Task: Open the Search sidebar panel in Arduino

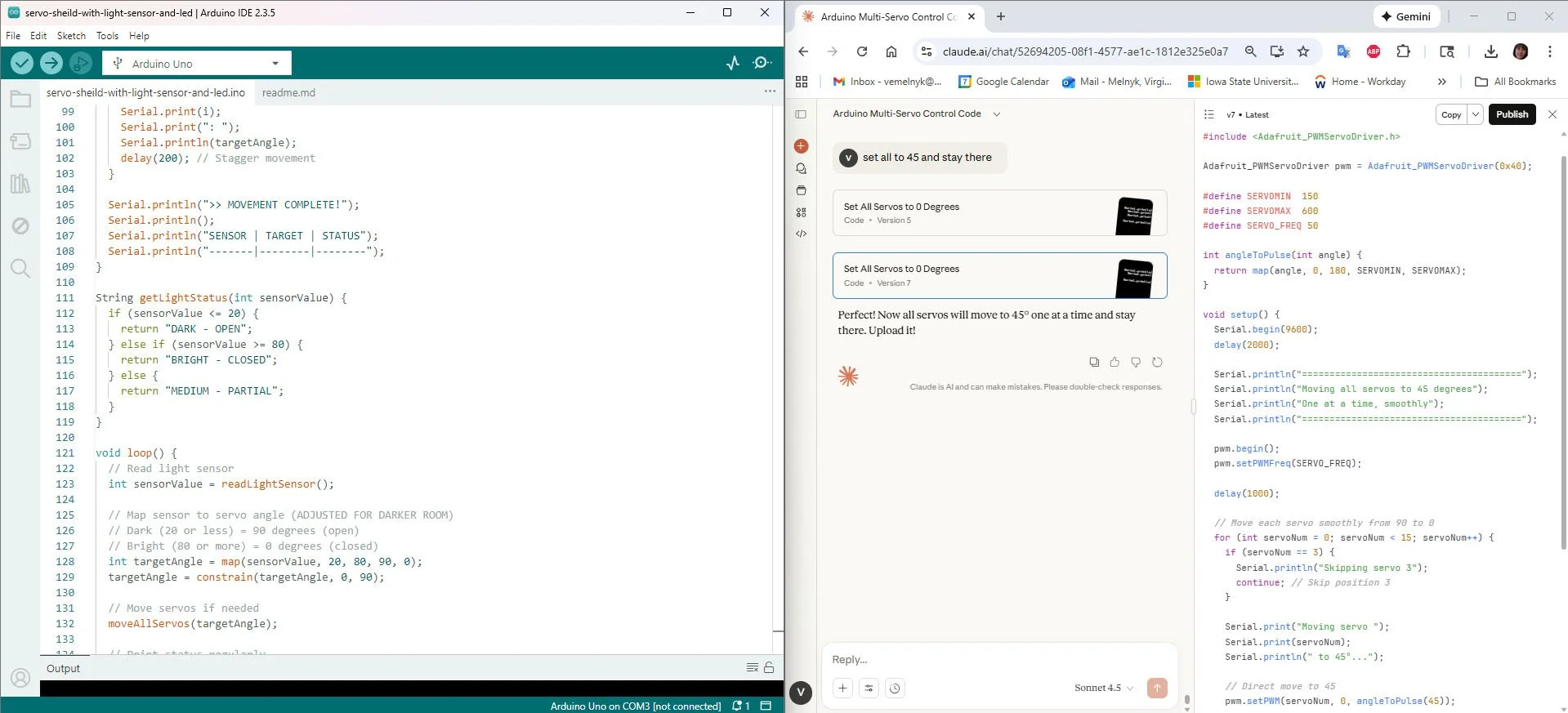Action: tap(20, 268)
